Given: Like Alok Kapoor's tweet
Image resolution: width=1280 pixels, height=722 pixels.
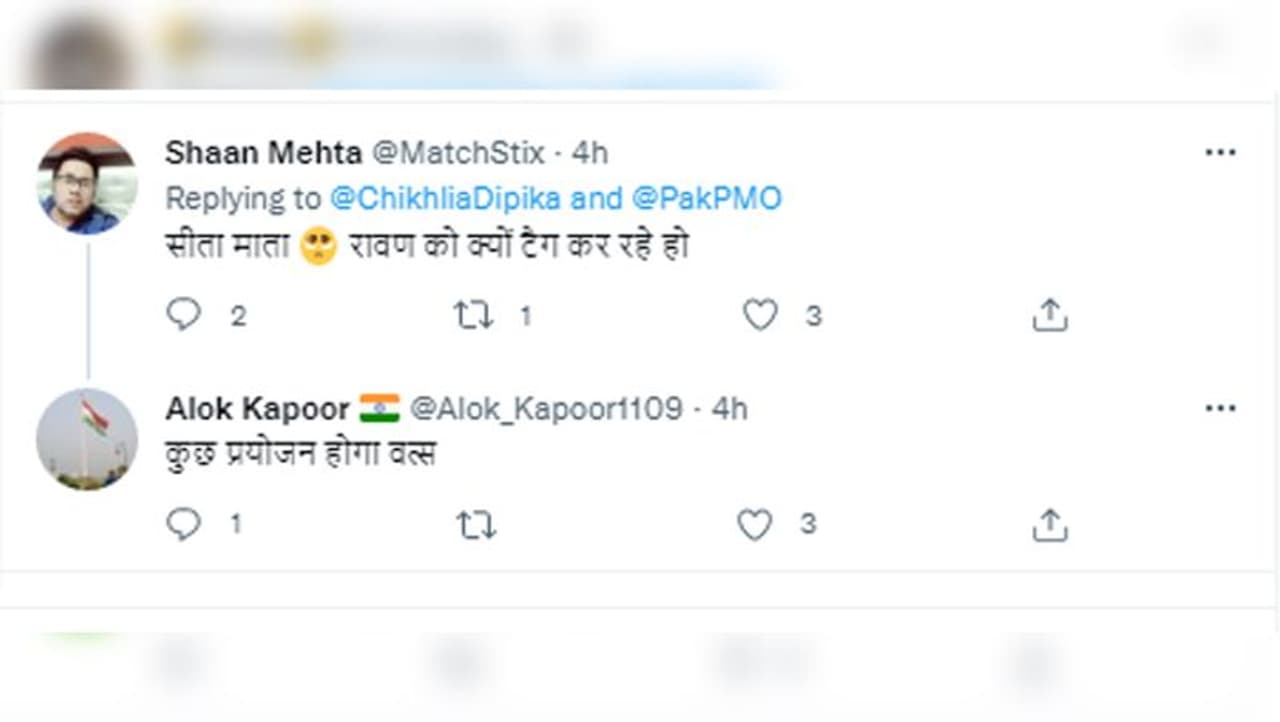Looking at the screenshot, I should point(755,525).
